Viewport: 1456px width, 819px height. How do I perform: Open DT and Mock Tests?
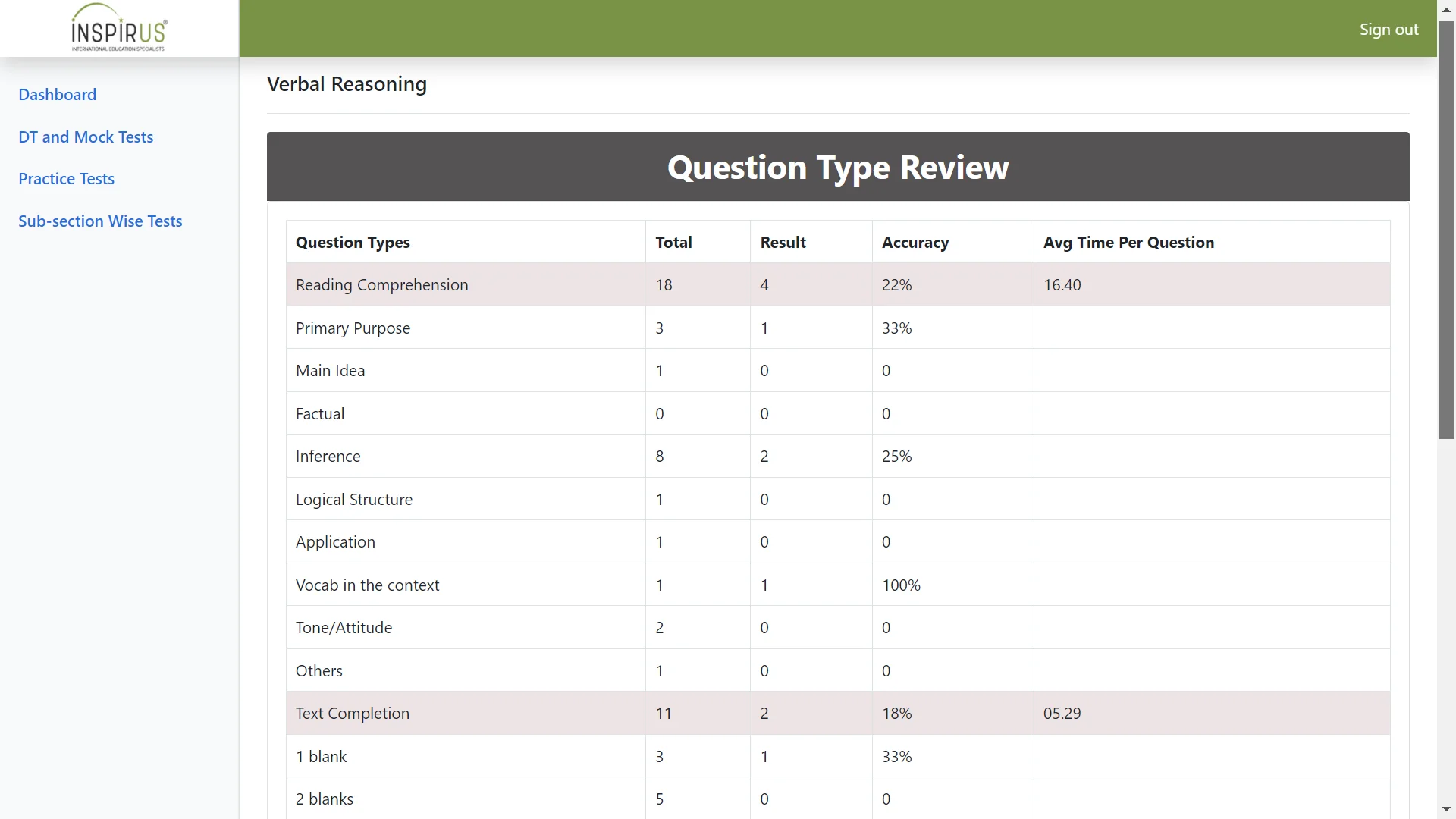pos(86,137)
